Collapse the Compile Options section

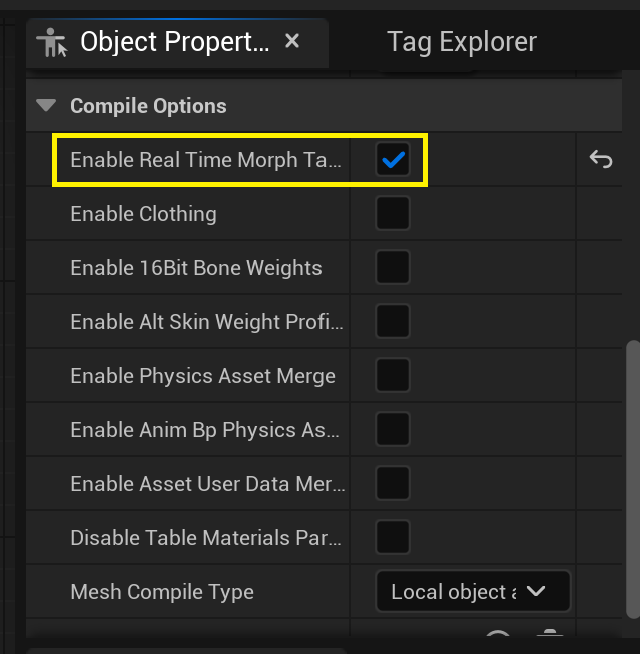[x=46, y=105]
